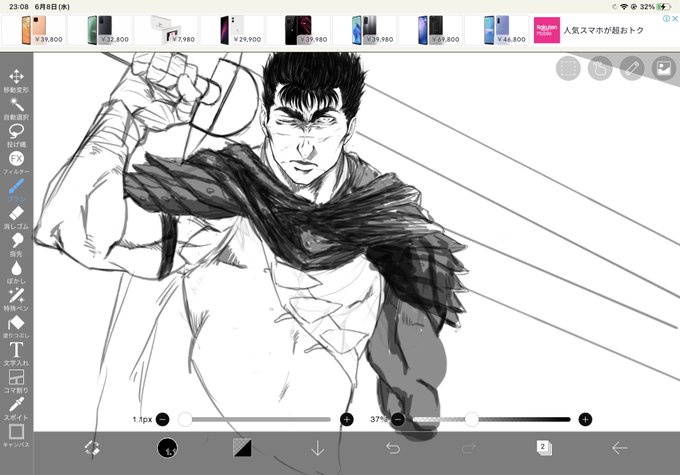This screenshot has height=475, width=680.
Task: Open the ruler tool icon
Action: pyautogui.click(x=632, y=68)
